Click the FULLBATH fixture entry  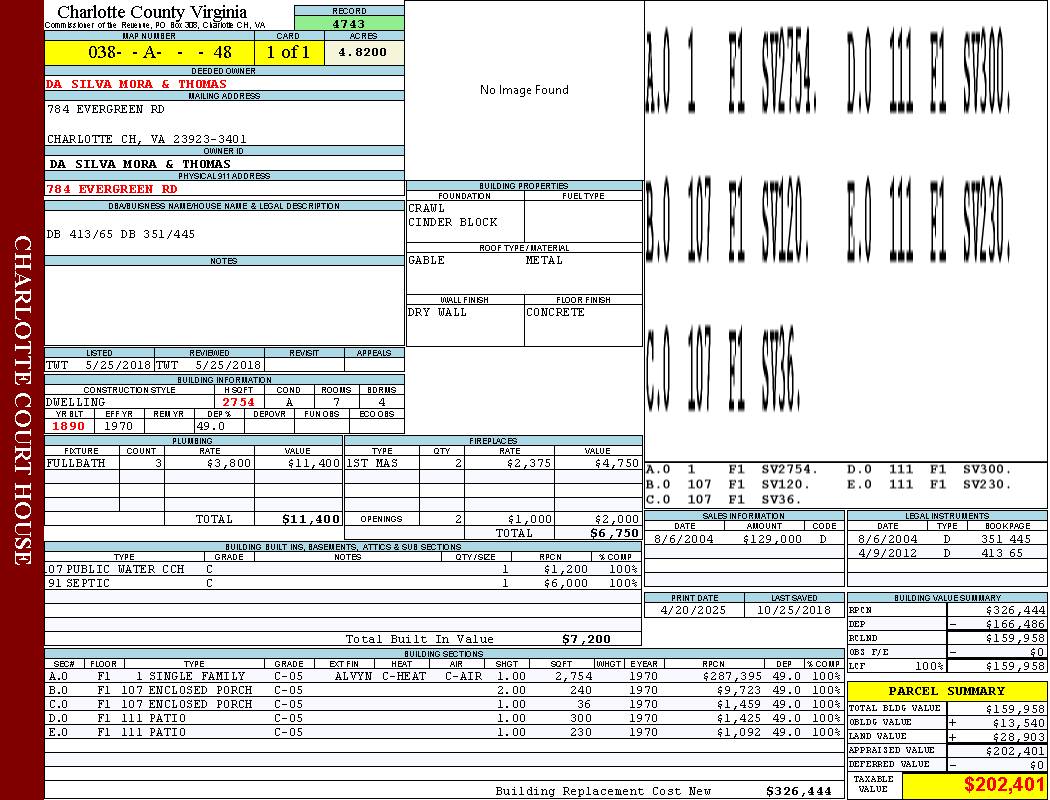tap(76, 463)
